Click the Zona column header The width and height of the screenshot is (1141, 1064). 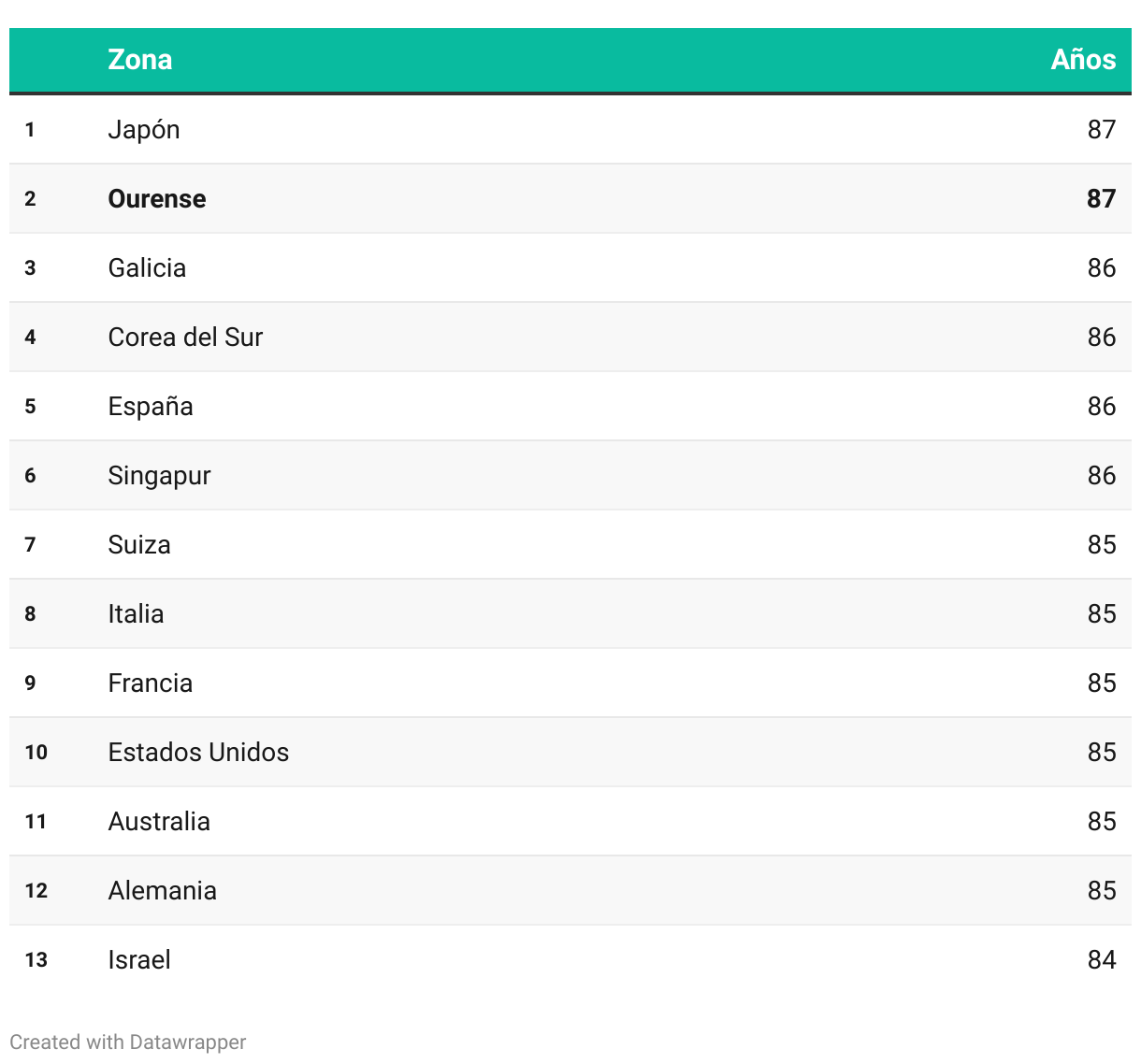click(x=140, y=60)
